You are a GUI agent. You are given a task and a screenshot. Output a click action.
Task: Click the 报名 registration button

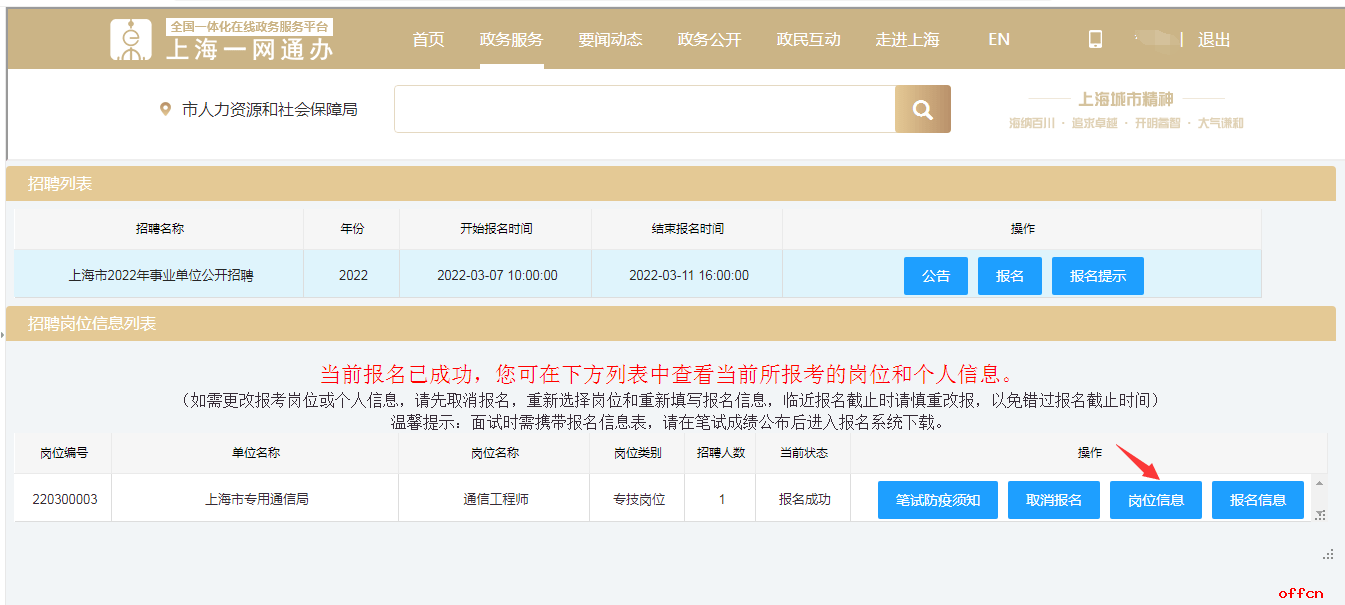(x=1010, y=276)
